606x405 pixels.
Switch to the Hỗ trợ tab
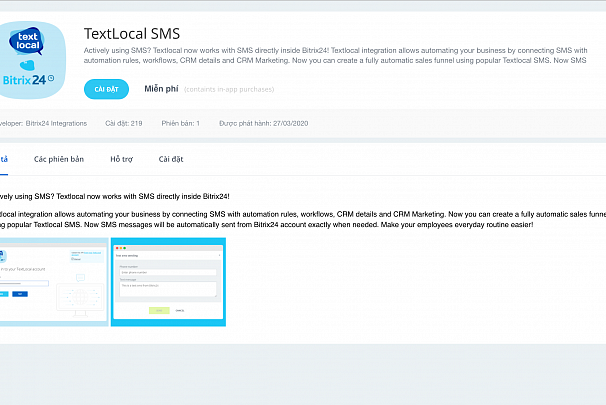click(121, 159)
